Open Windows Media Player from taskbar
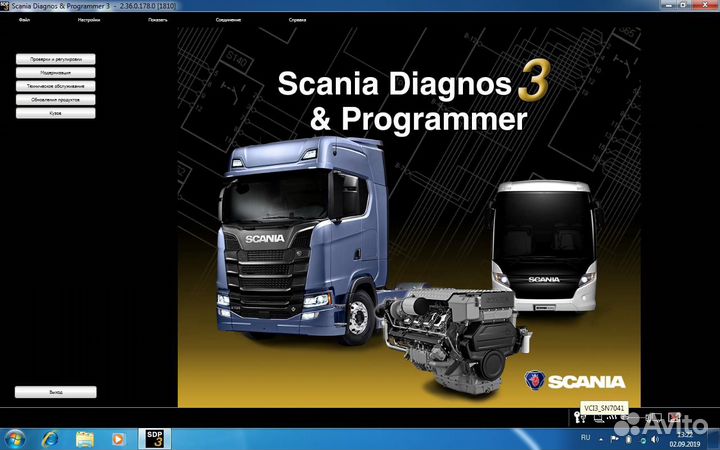 coord(118,439)
